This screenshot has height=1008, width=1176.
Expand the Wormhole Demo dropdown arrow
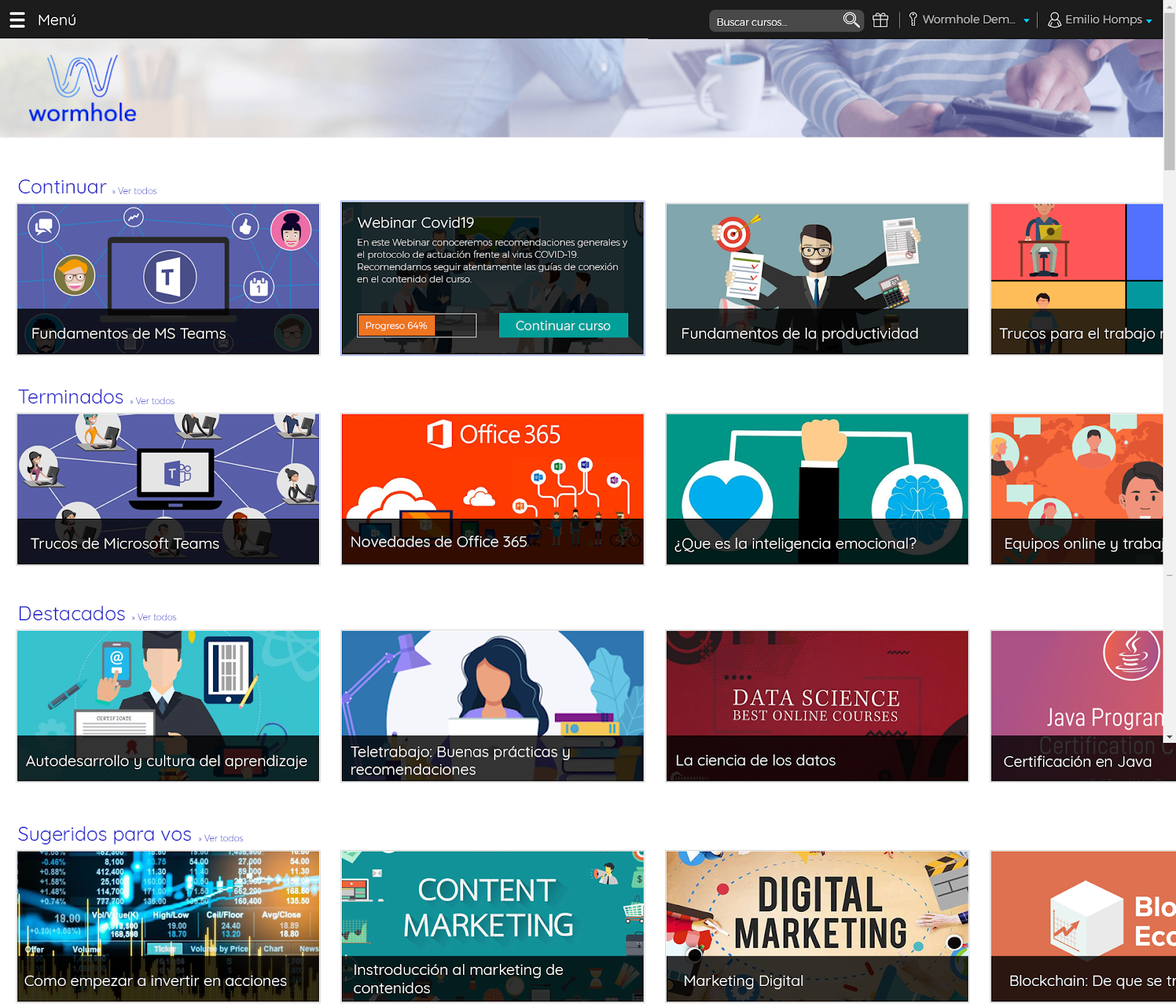click(1026, 21)
